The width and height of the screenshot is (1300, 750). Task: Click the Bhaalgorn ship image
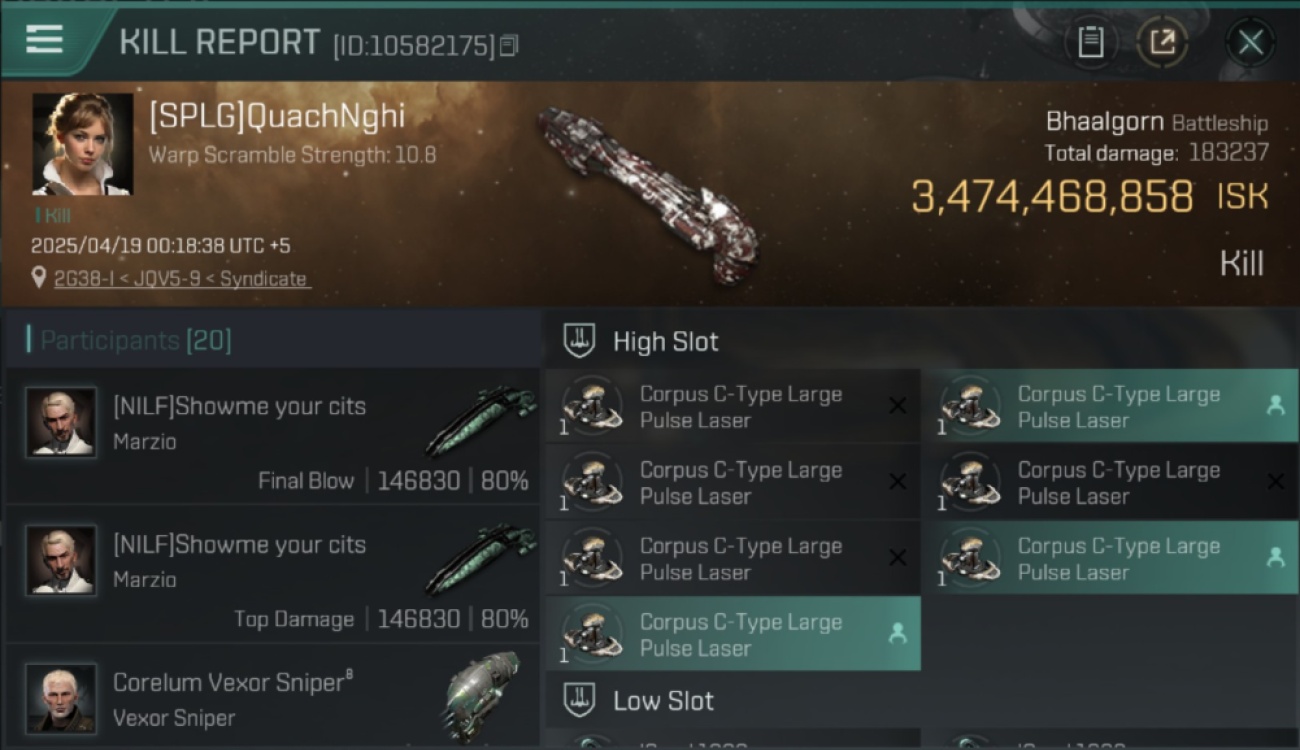coord(646,194)
